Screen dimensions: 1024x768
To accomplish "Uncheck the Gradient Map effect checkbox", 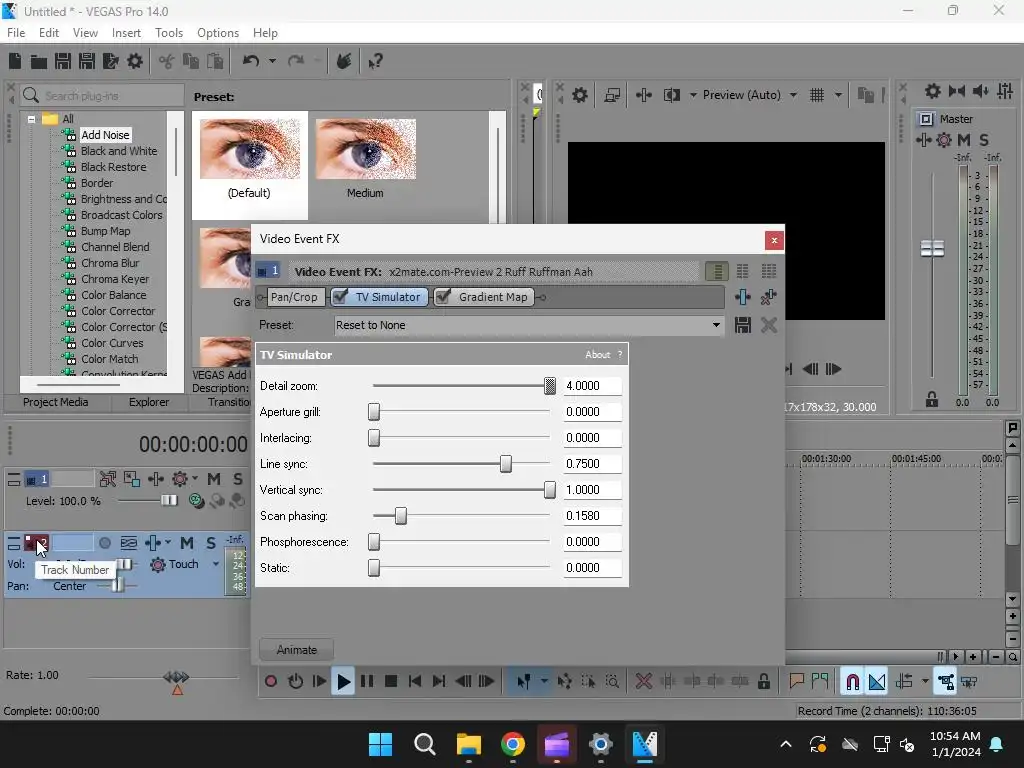I will tap(443, 297).
